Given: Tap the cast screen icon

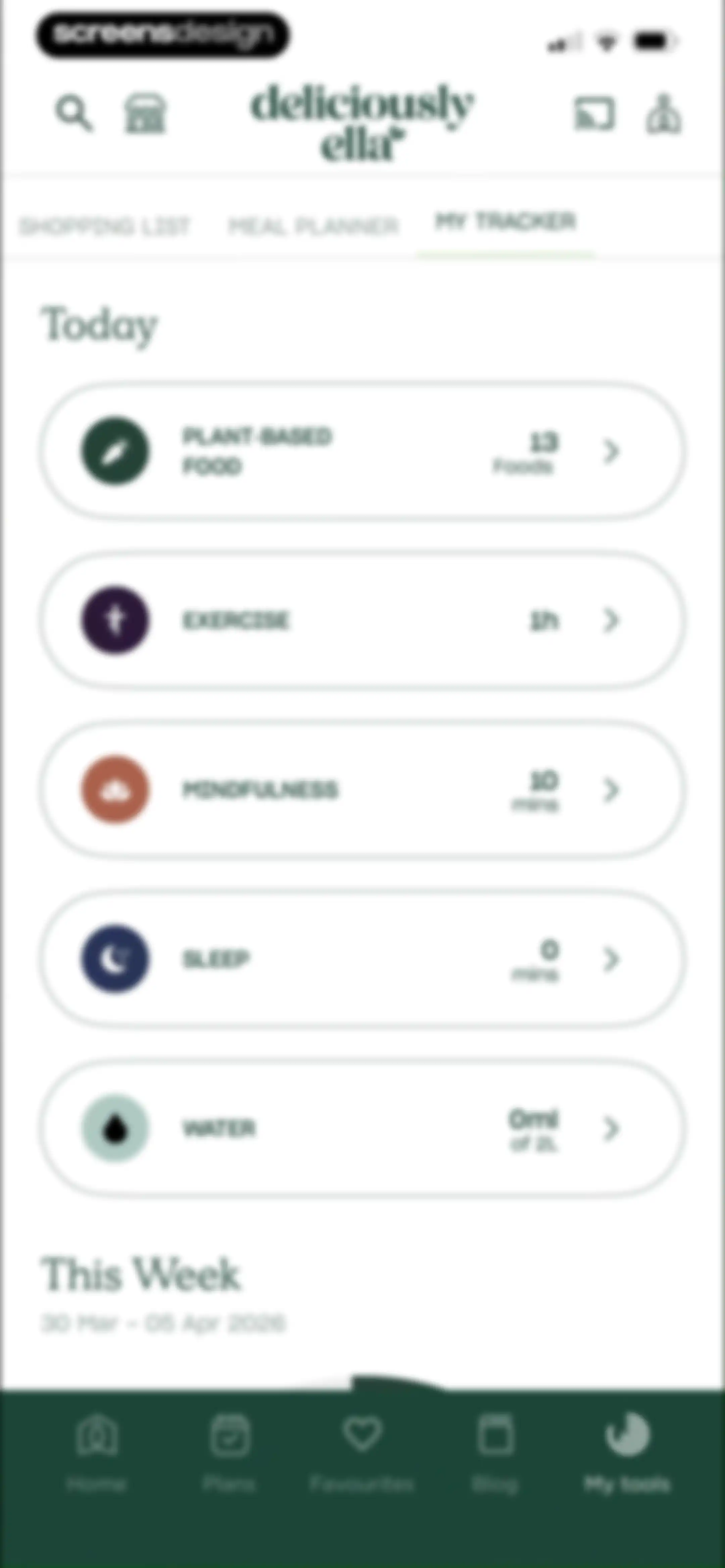Looking at the screenshot, I should pyautogui.click(x=594, y=114).
